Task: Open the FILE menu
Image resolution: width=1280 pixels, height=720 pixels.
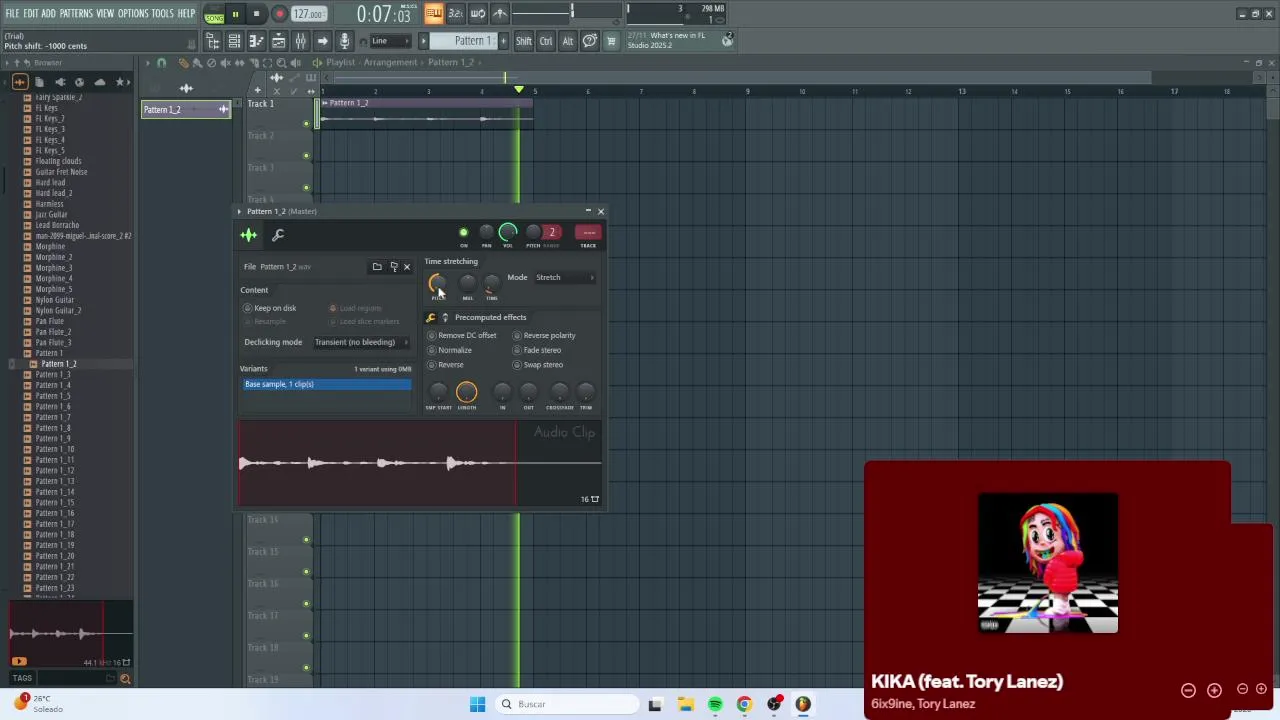Action: click(12, 14)
